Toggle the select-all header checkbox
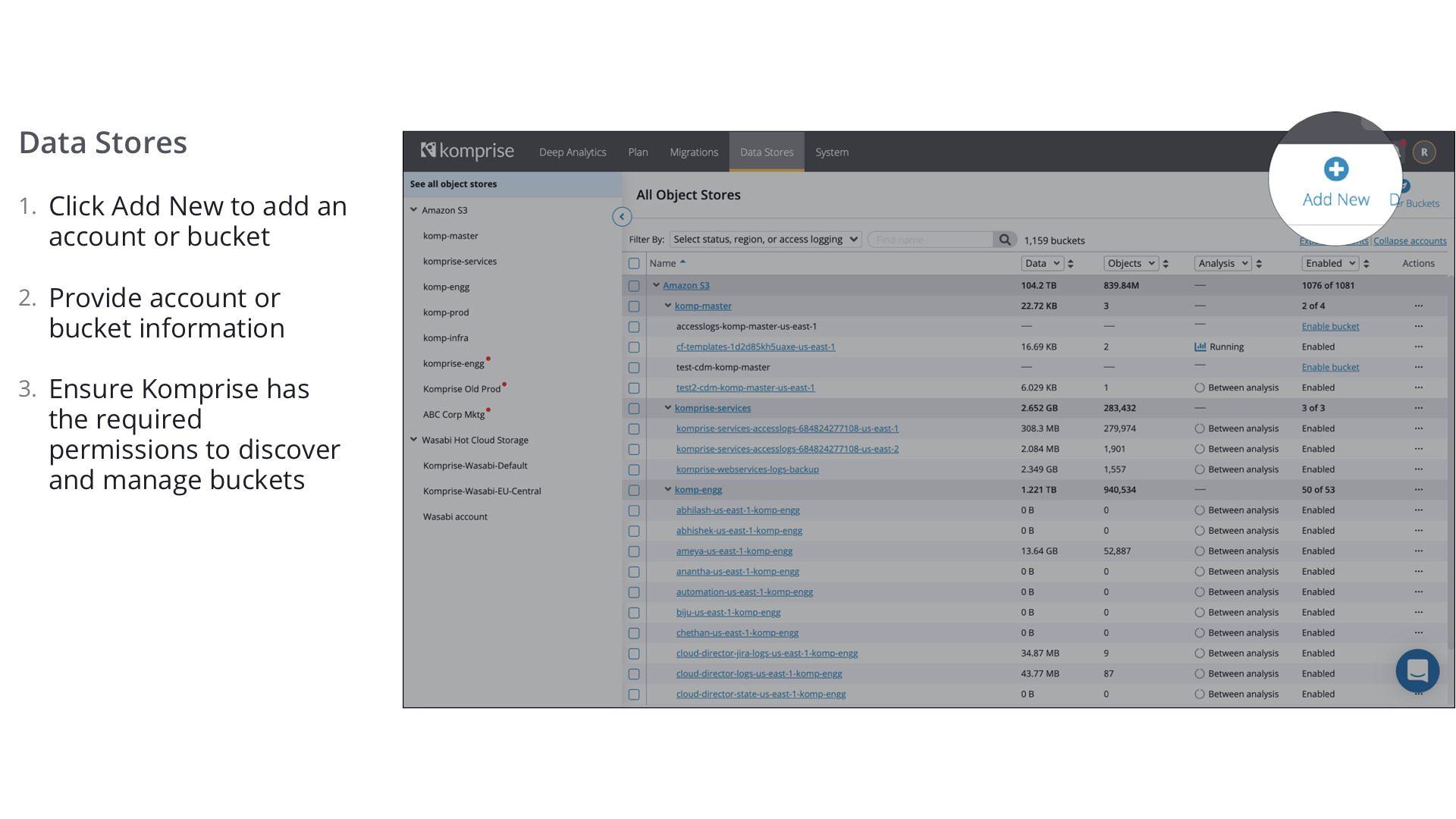This screenshot has width=1456, height=819. click(634, 264)
